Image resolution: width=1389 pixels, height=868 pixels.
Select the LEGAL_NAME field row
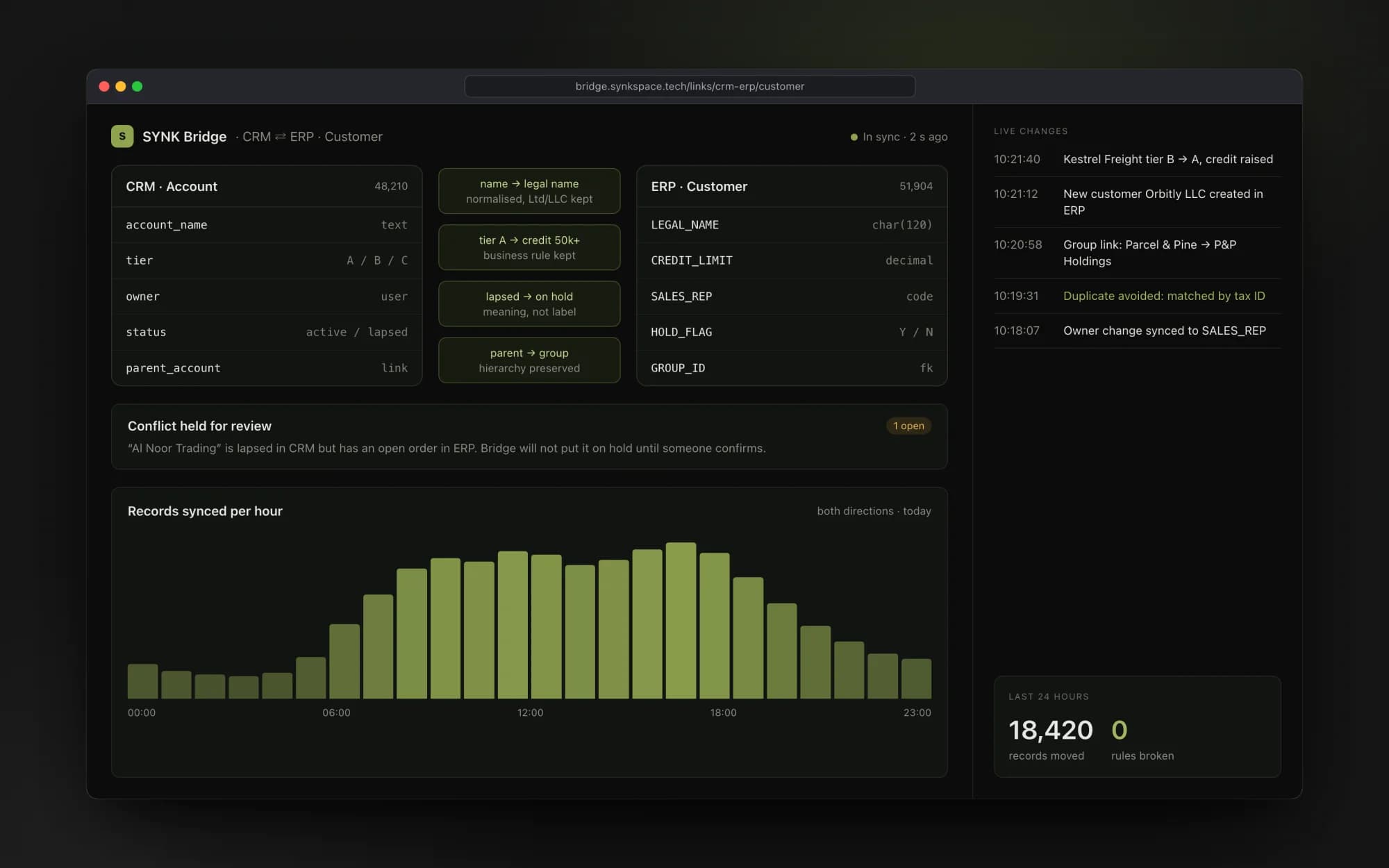[792, 225]
